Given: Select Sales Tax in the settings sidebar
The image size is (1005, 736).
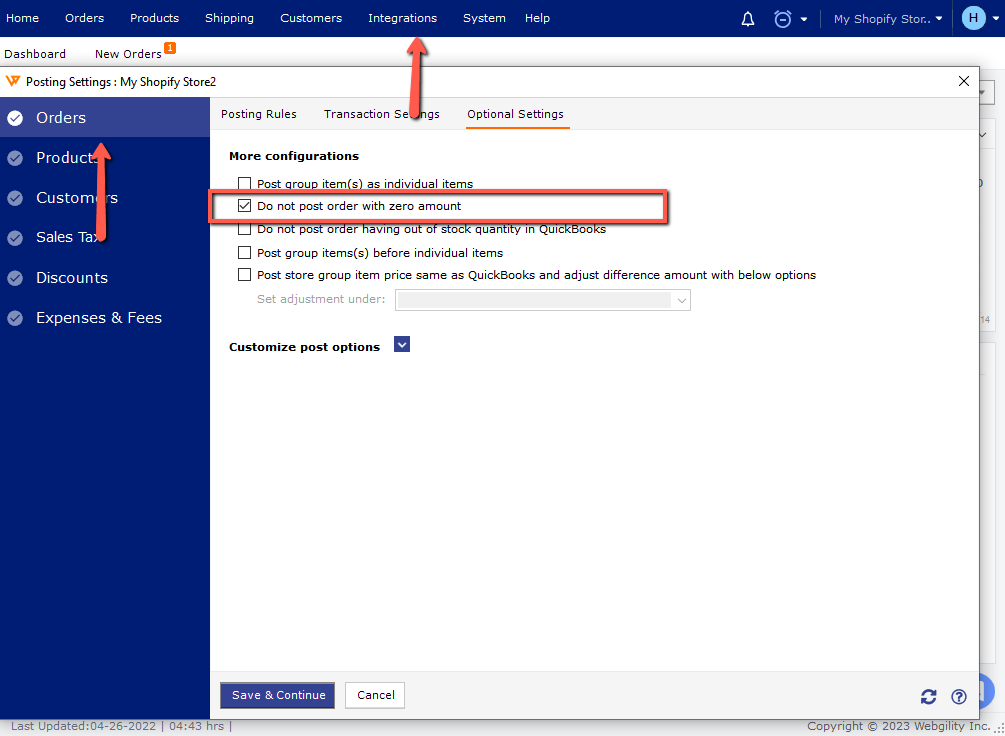Looking at the screenshot, I should click(105, 238).
